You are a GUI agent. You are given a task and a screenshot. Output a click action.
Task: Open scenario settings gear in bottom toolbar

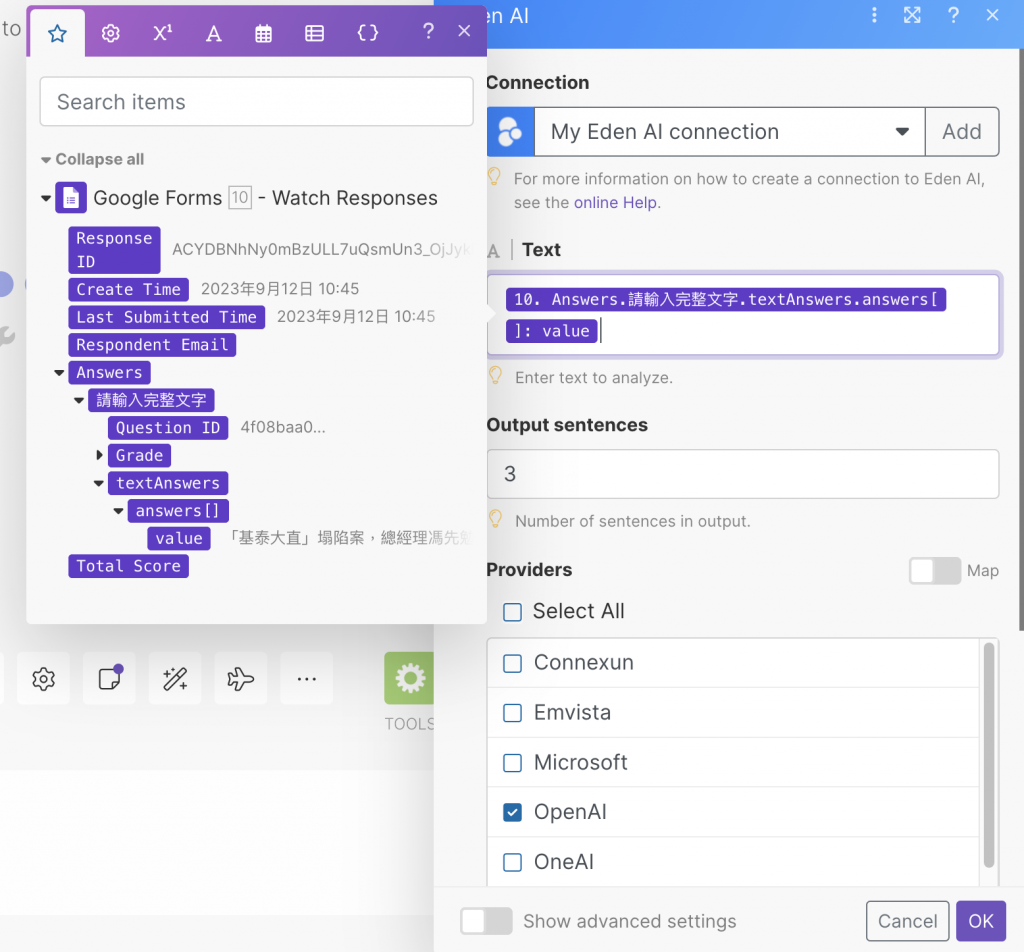(x=43, y=679)
